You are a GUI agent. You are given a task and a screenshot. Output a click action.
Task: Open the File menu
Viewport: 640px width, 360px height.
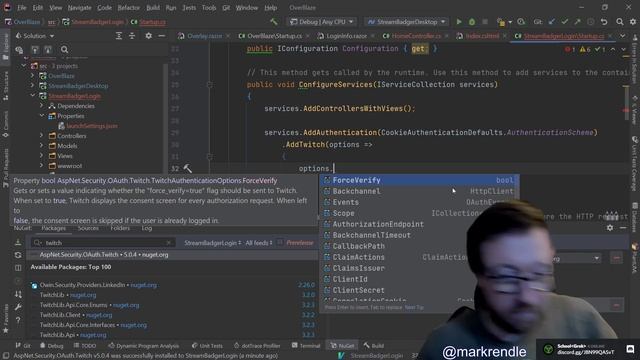pyautogui.click(x=22, y=7)
